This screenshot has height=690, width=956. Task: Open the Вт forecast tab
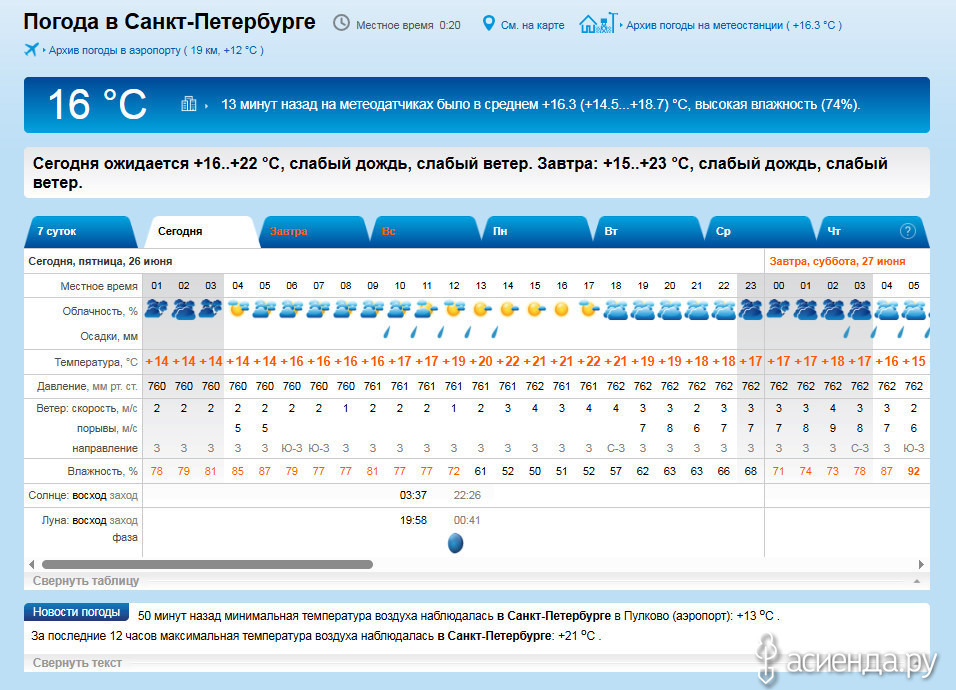click(x=649, y=232)
